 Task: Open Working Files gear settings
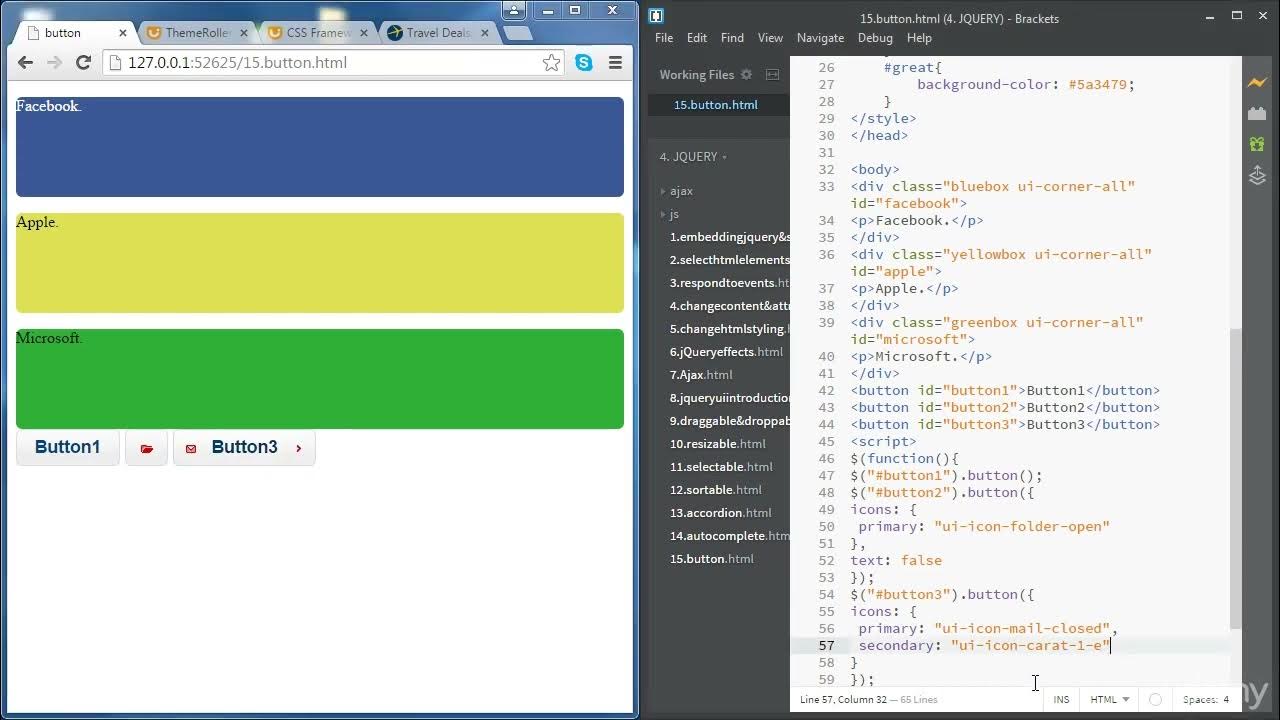click(745, 74)
